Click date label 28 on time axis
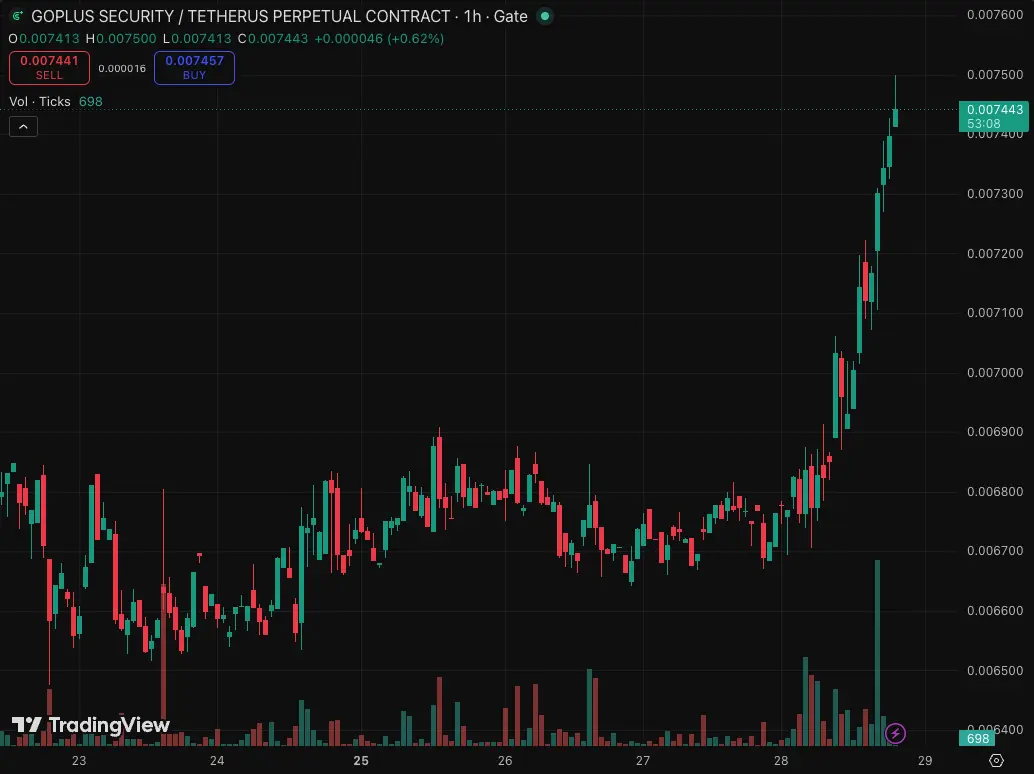1034x774 pixels. point(781,761)
